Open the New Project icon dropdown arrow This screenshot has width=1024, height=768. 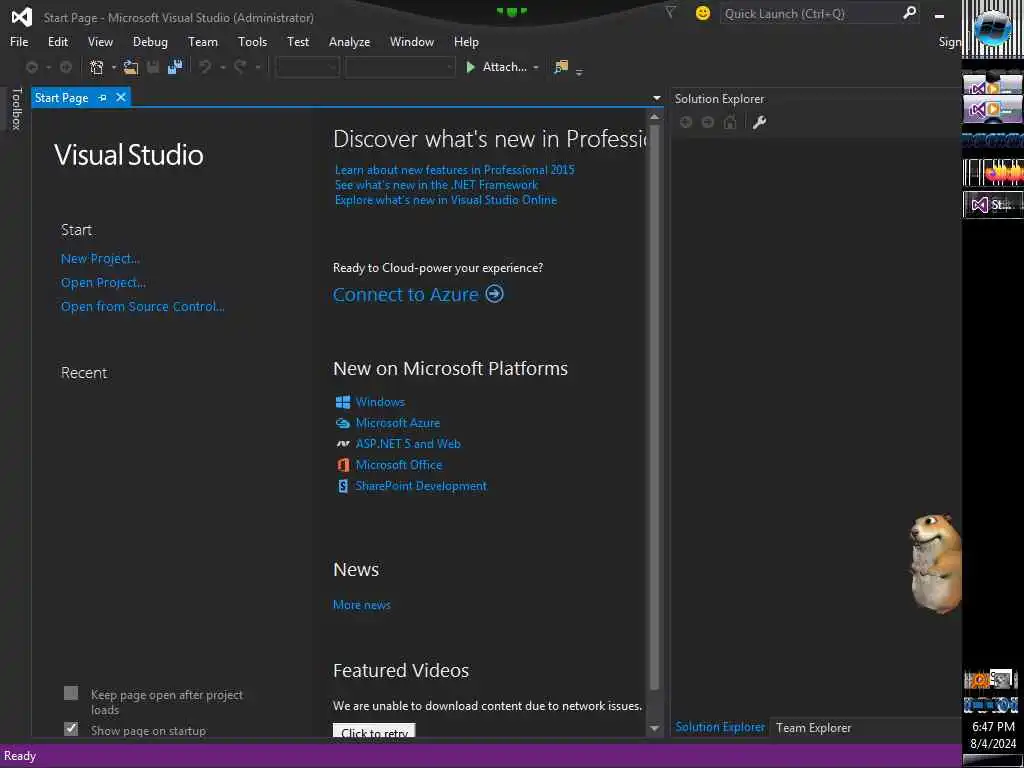[x=114, y=67]
